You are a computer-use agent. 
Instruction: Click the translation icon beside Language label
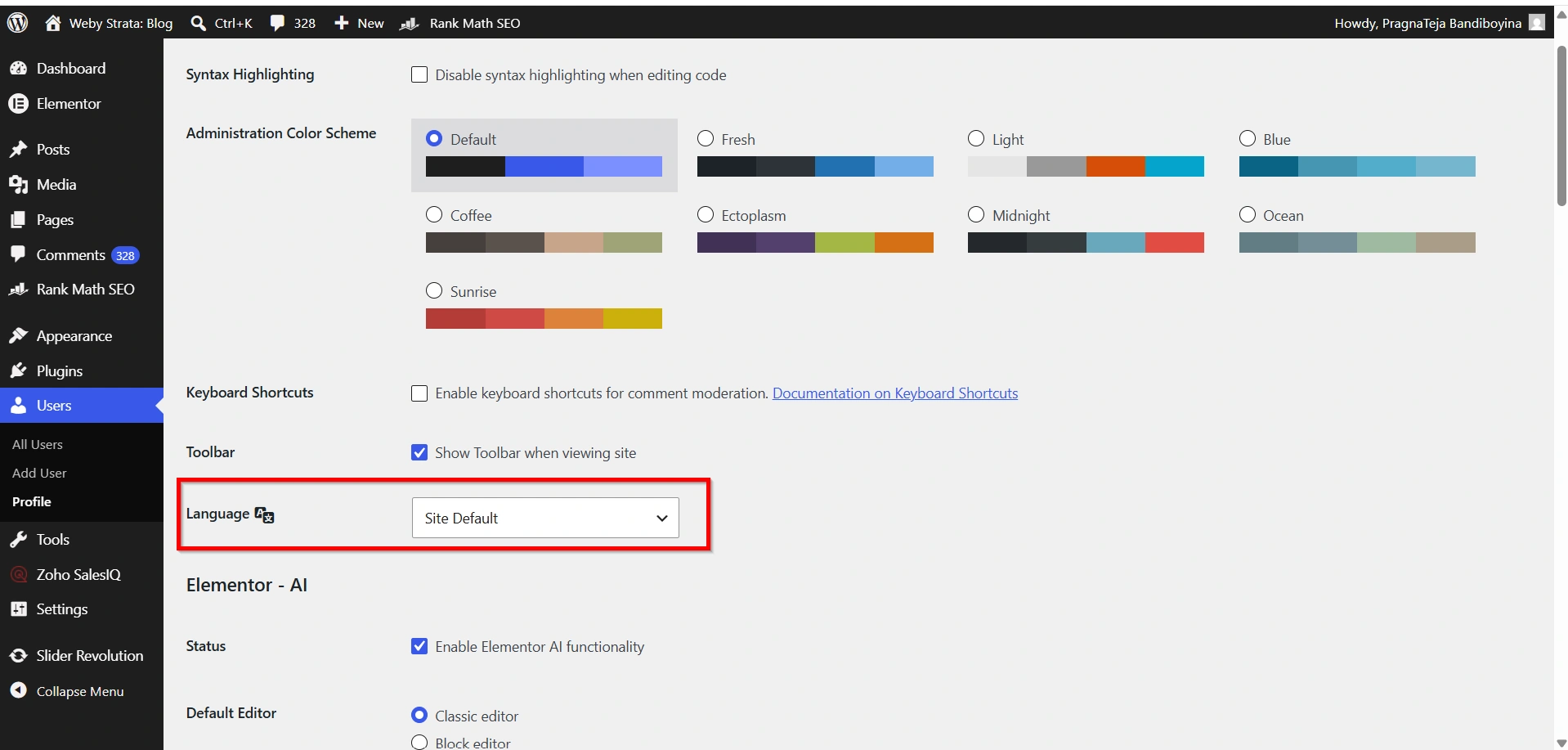[x=264, y=514]
